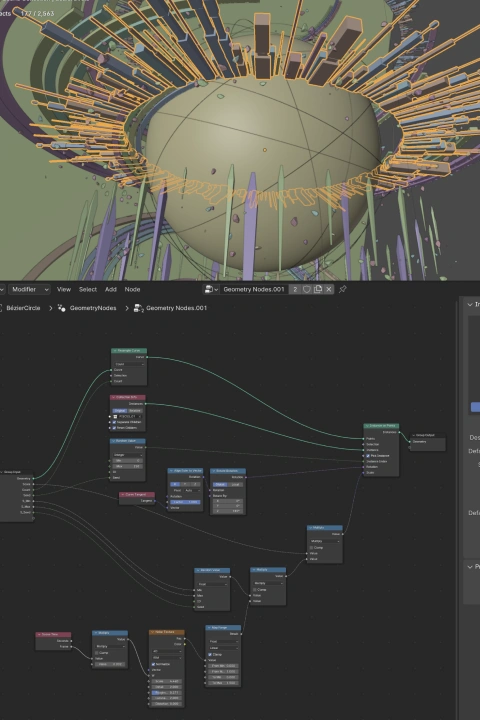
Task: Toggle Clamp on Multiply beside float Random Value
Action: click(x=255, y=590)
